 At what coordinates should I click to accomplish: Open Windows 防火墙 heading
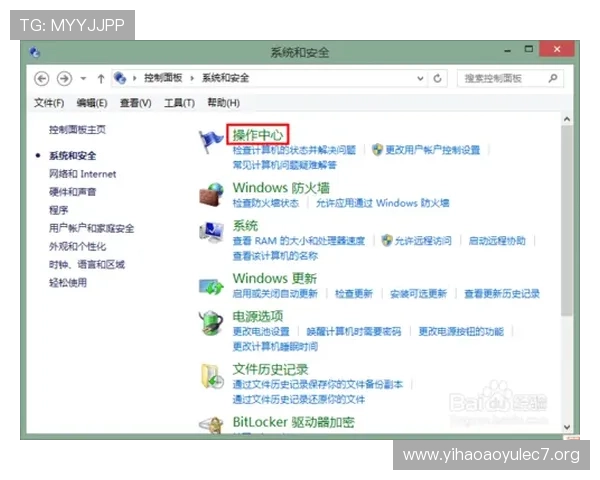[x=281, y=188]
